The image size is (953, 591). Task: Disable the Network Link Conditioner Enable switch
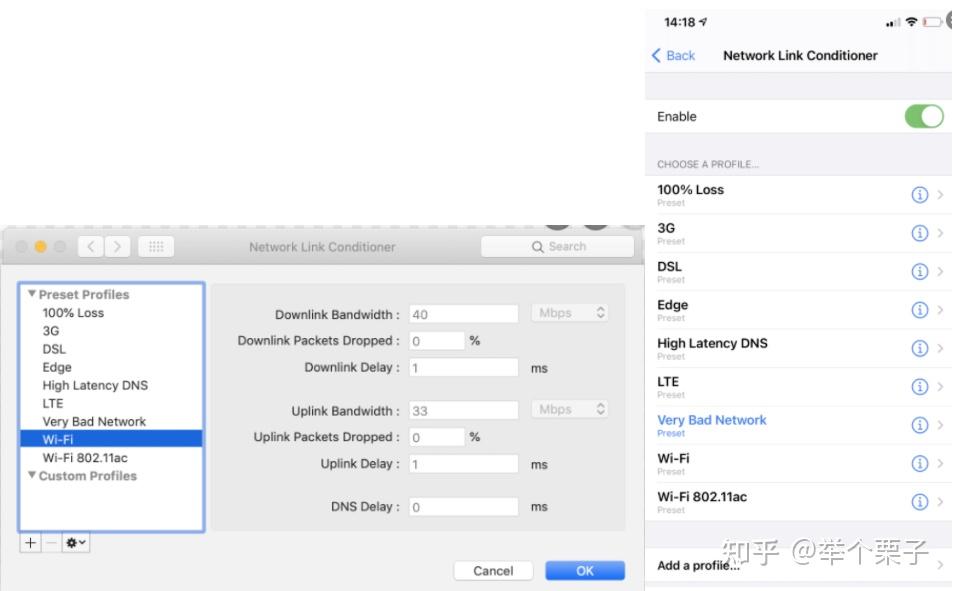923,117
